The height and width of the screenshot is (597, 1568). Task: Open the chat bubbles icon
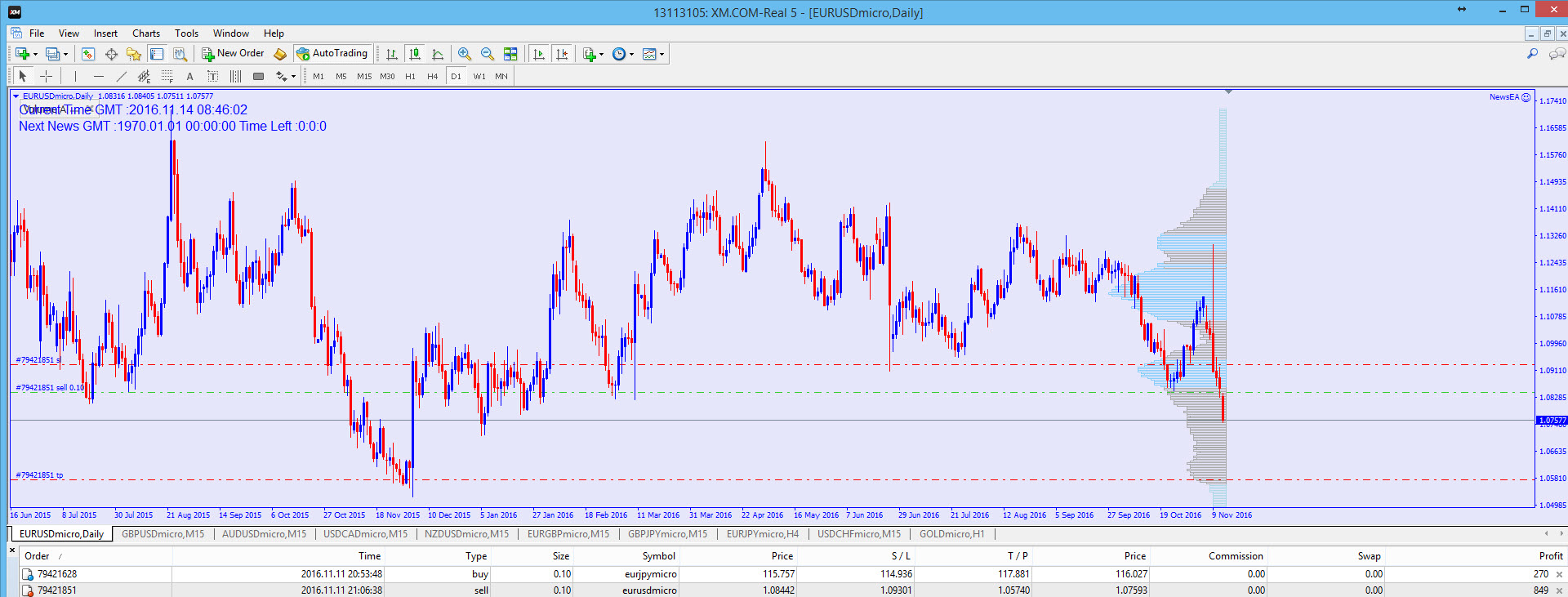pos(1557,54)
